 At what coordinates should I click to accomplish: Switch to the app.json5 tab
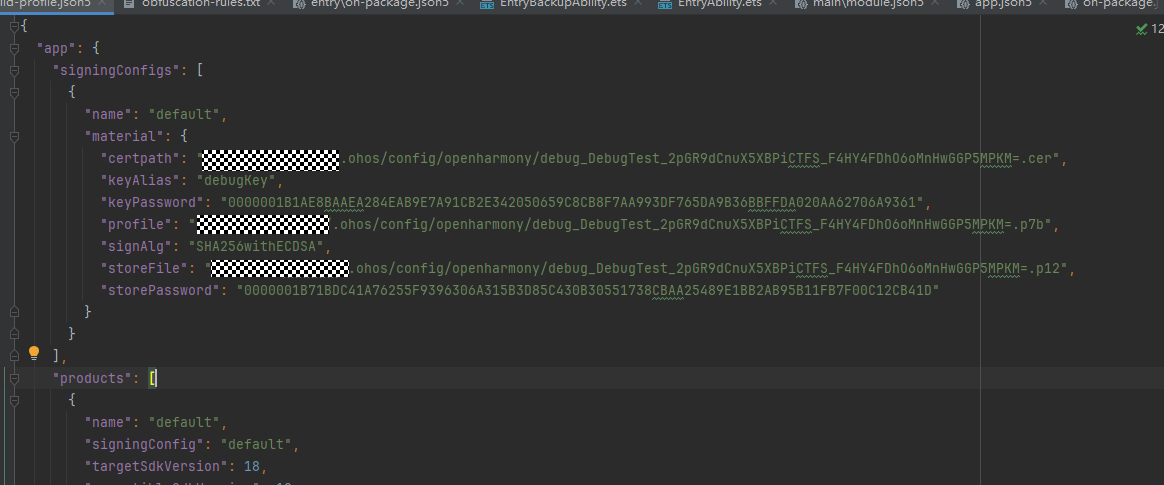click(1003, 4)
